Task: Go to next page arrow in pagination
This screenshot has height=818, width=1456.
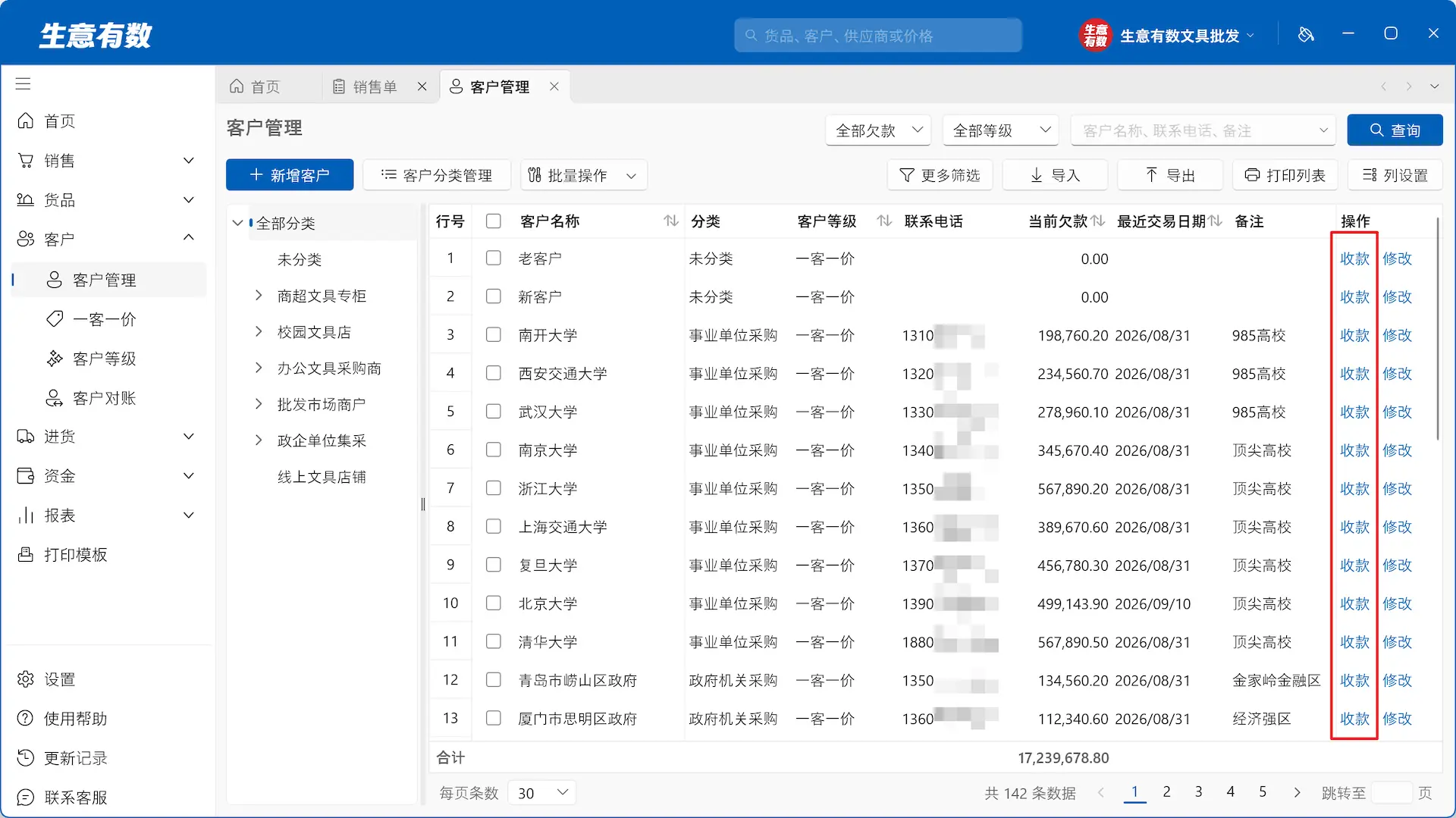Action: (x=1297, y=792)
